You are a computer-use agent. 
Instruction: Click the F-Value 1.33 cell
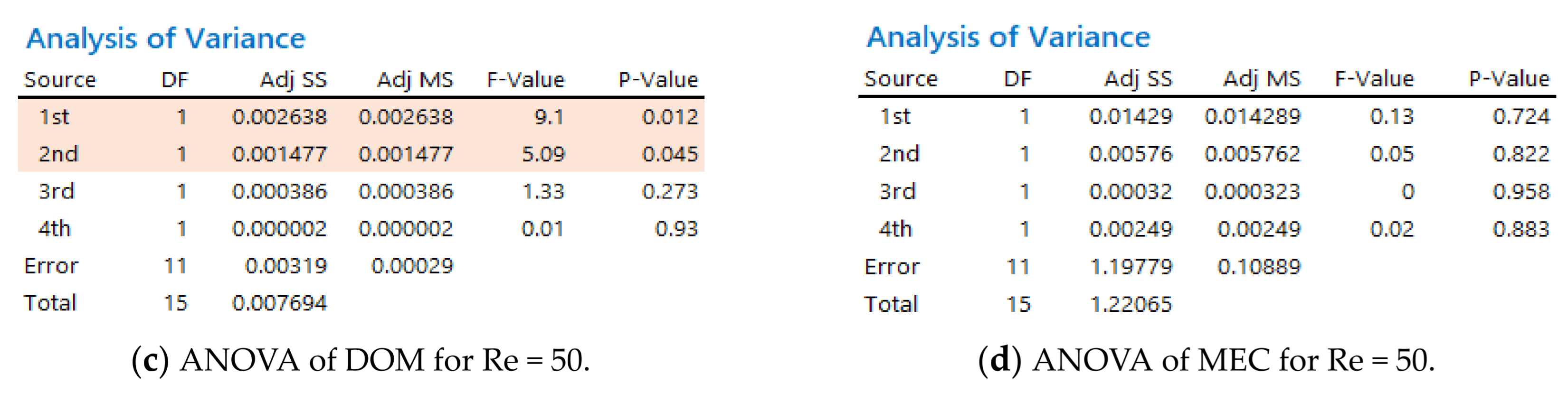coord(543,192)
